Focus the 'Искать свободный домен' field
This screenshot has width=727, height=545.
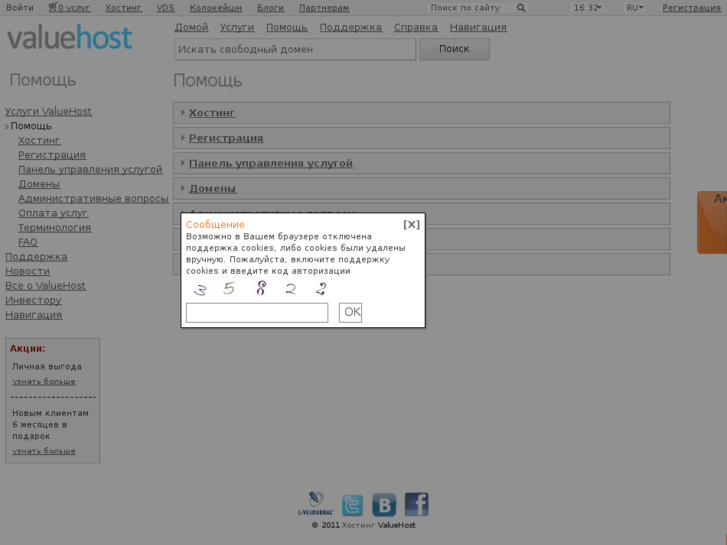click(295, 49)
